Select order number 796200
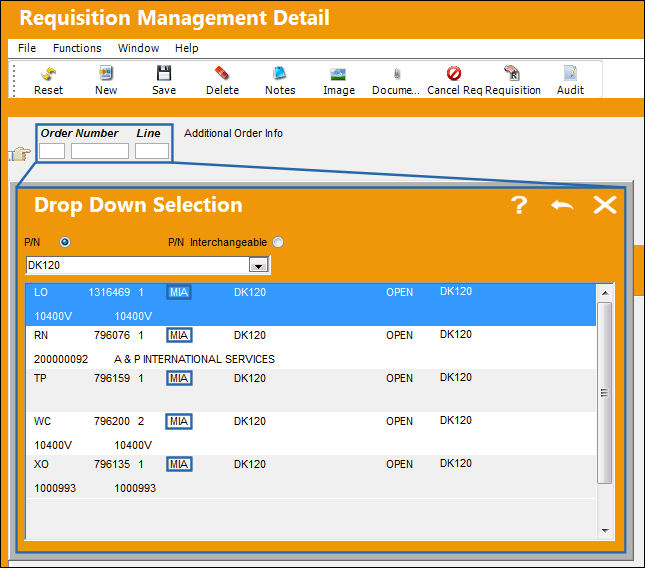 (112, 421)
